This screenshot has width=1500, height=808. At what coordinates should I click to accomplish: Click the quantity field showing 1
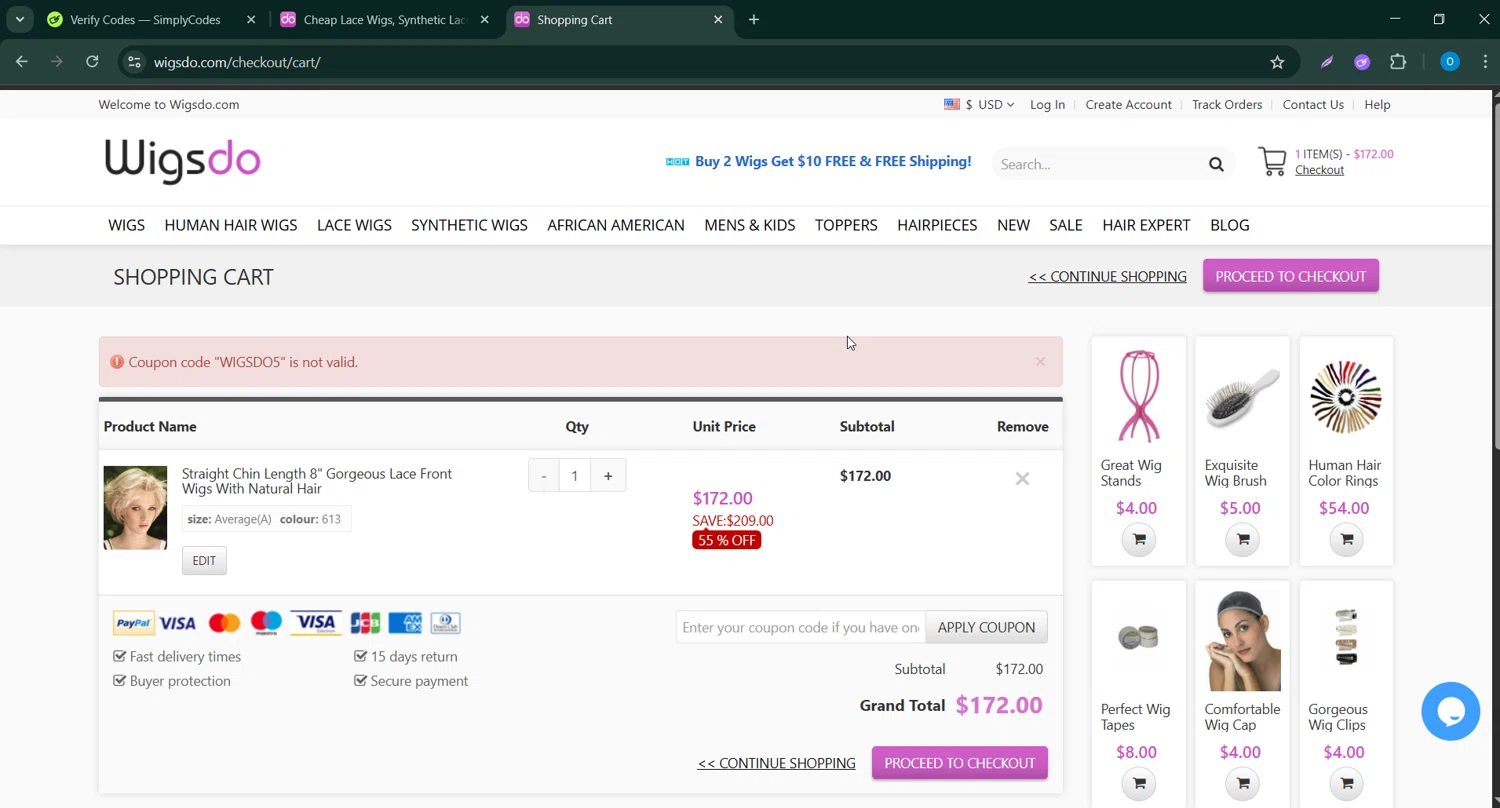coord(575,476)
